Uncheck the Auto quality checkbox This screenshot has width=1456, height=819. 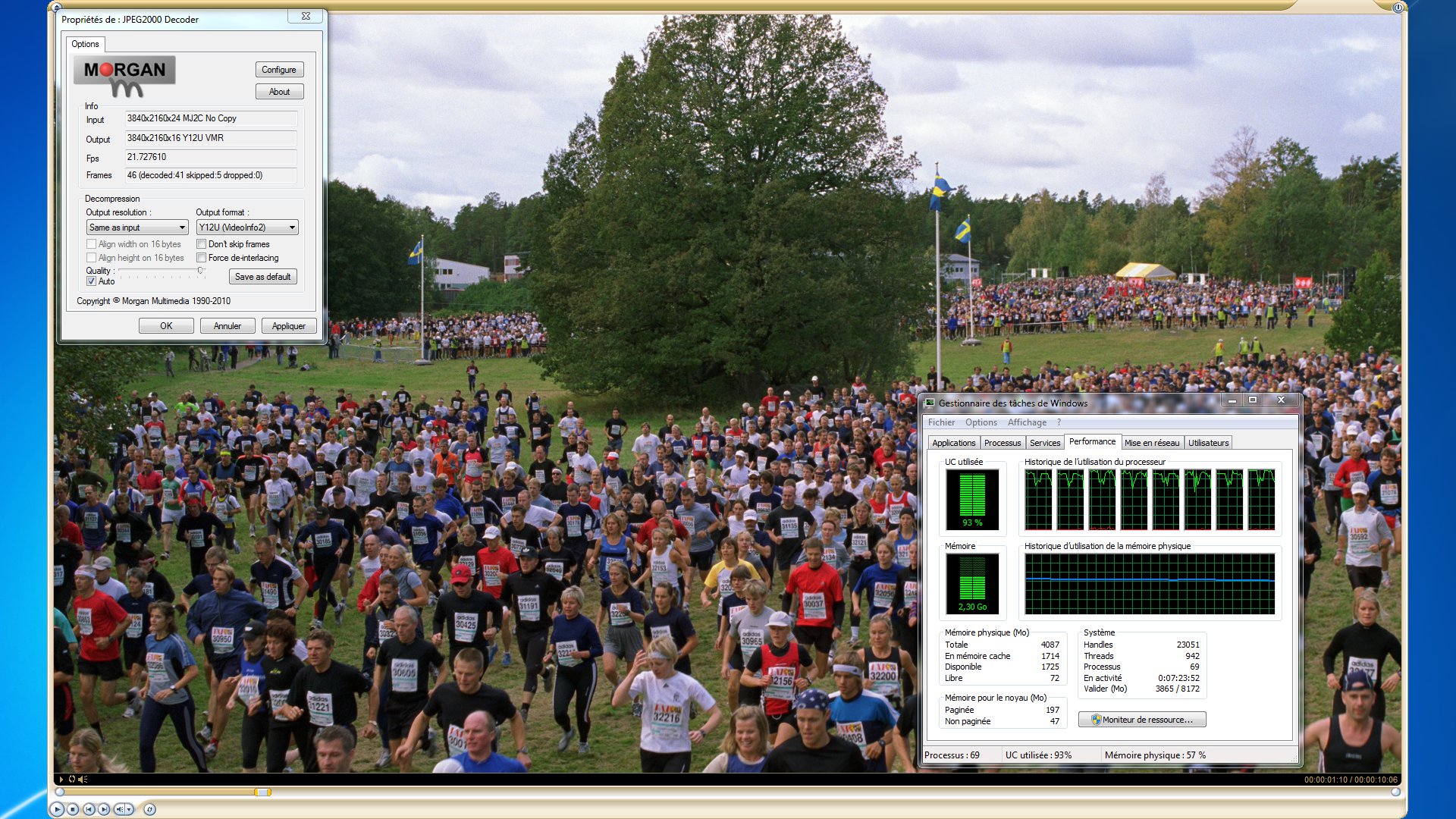coord(92,281)
